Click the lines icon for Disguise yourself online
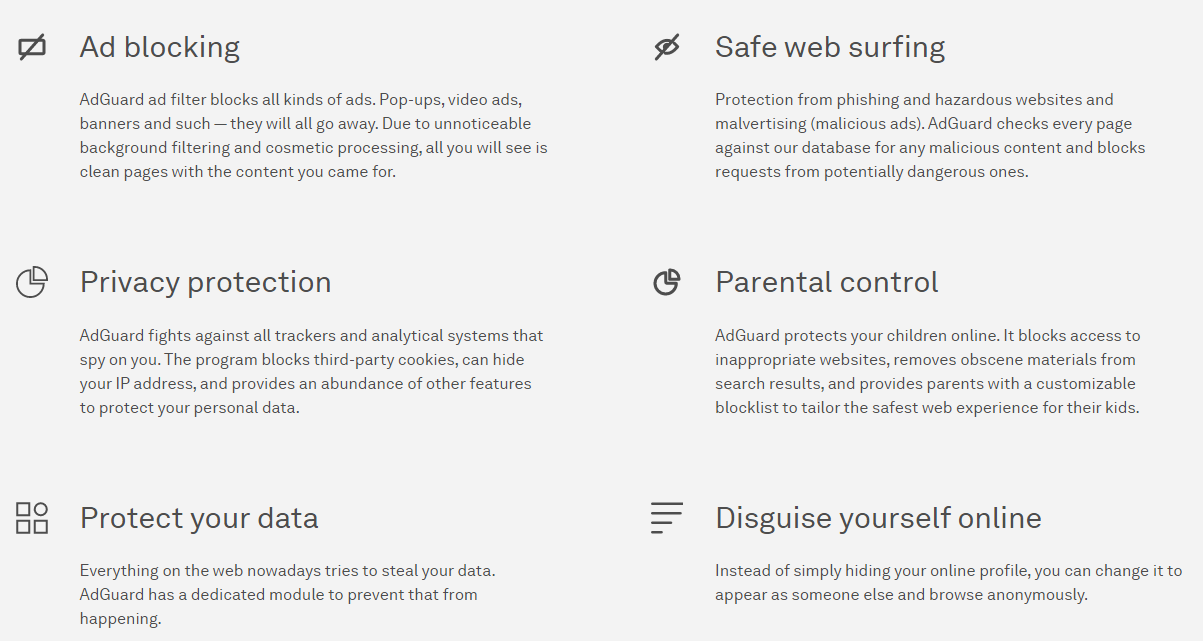1203x641 pixels. (x=667, y=518)
